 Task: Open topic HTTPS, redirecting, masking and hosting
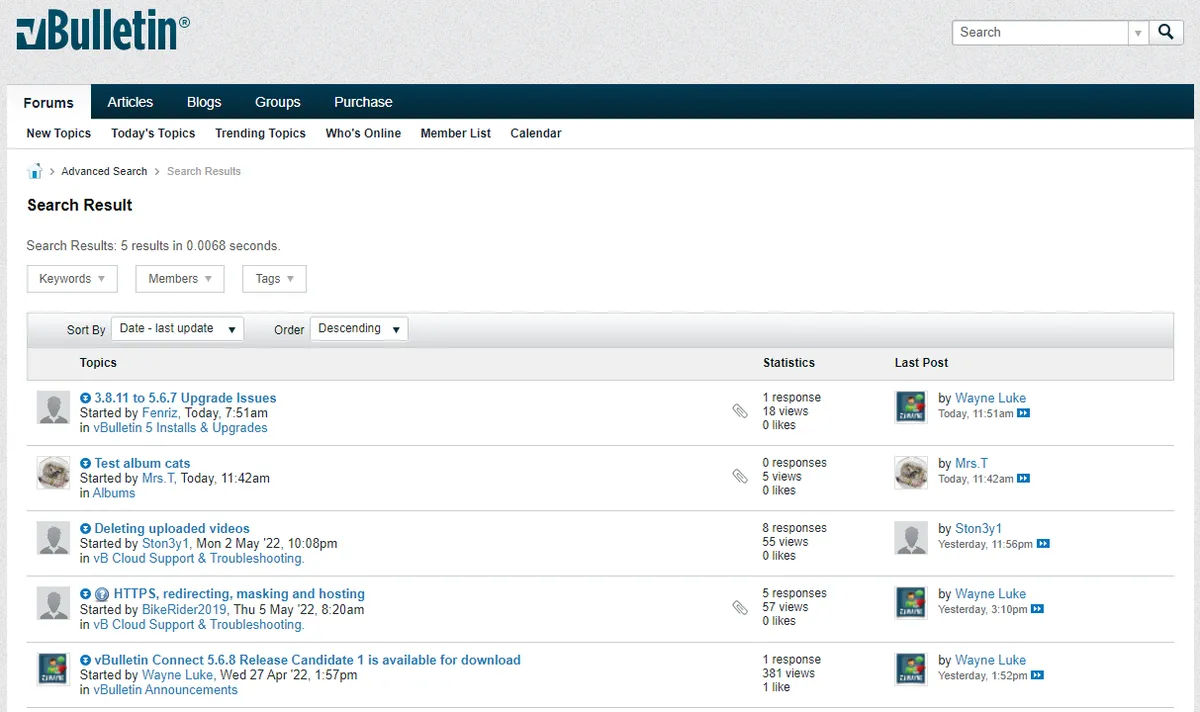pyautogui.click(x=239, y=594)
